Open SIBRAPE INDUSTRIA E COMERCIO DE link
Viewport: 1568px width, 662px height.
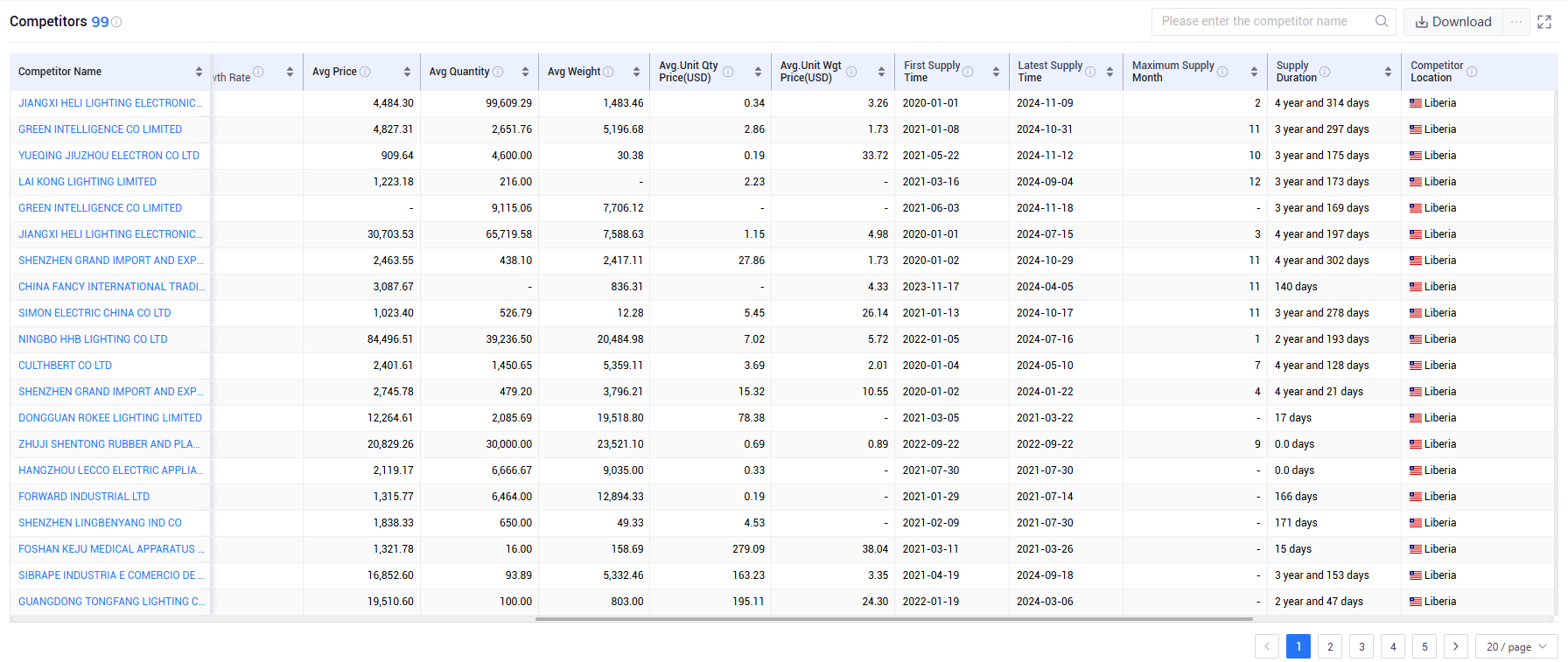tap(111, 575)
